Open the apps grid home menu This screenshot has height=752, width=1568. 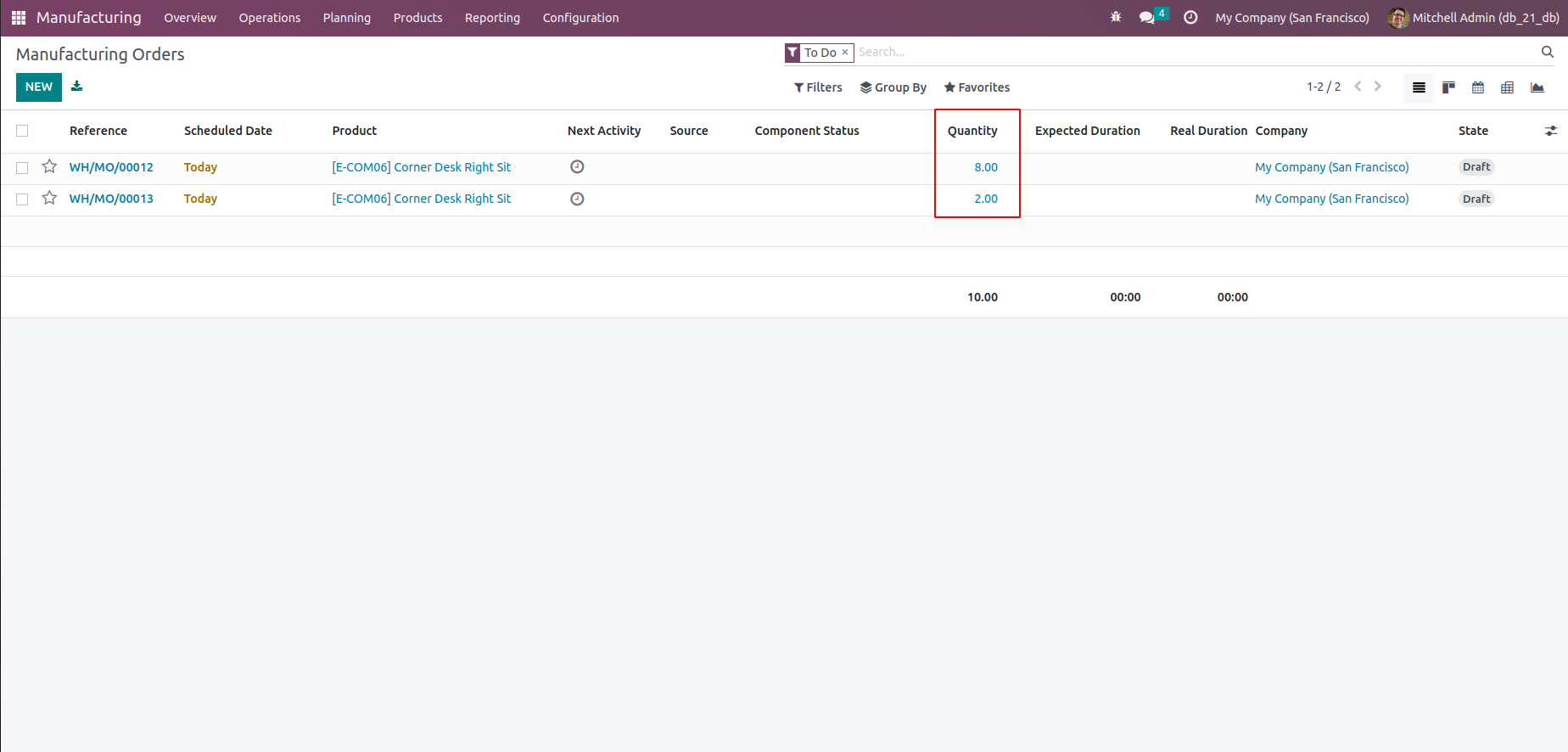[x=19, y=18]
